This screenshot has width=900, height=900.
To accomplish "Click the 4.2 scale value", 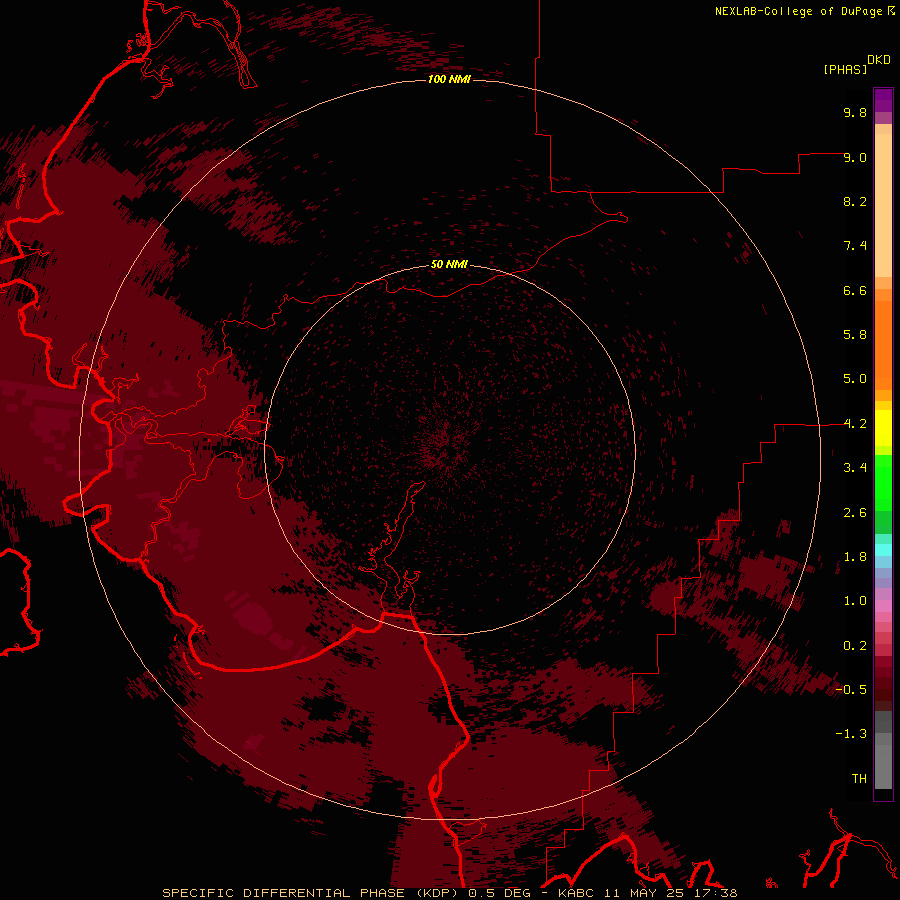I will click(x=855, y=424).
